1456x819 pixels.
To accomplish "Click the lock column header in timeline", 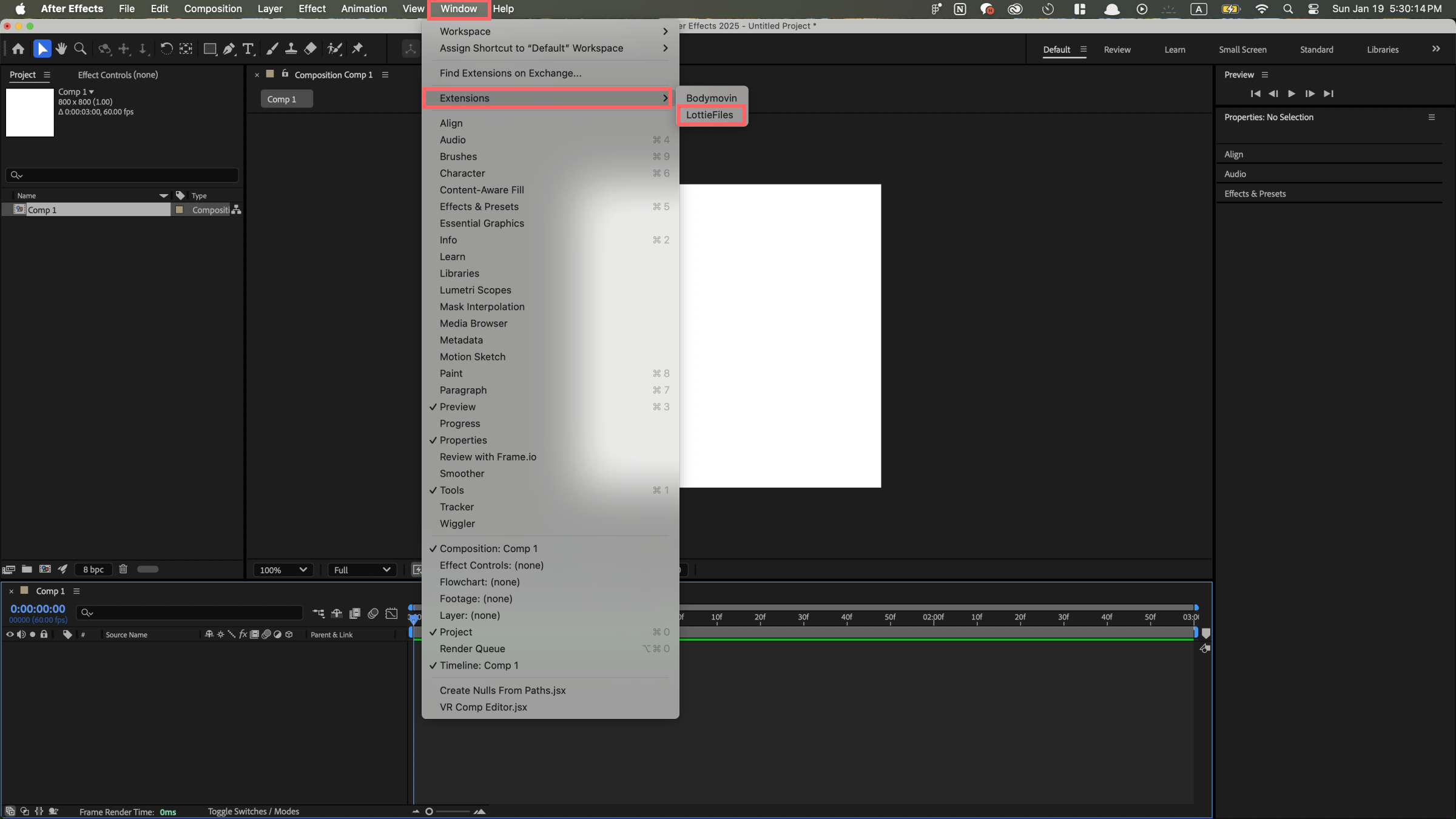I will (x=44, y=635).
